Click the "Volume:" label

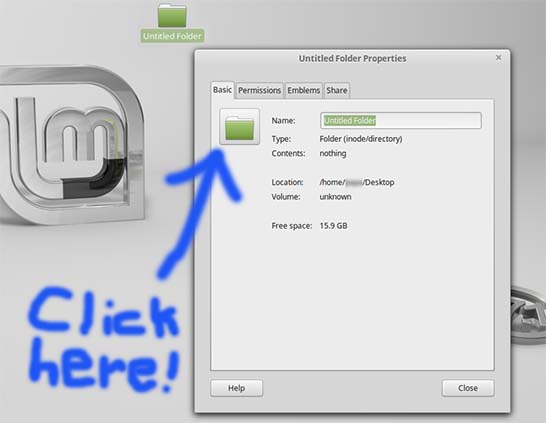[x=286, y=197]
